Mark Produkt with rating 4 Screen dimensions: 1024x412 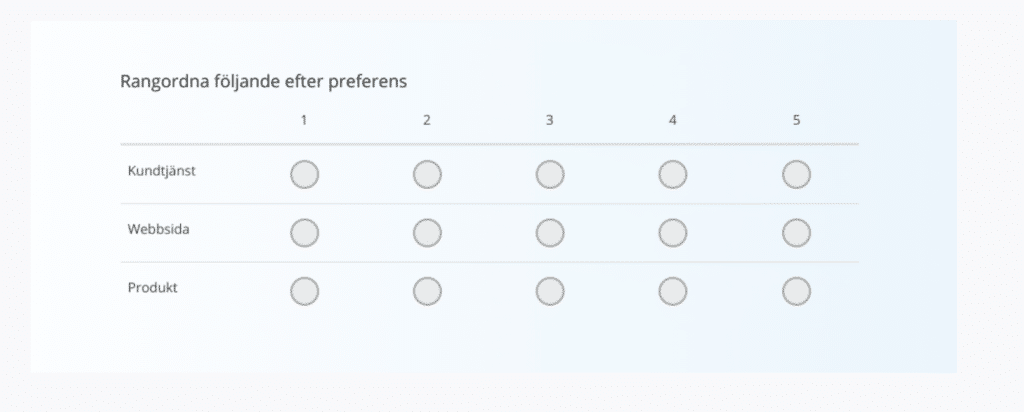(x=673, y=291)
